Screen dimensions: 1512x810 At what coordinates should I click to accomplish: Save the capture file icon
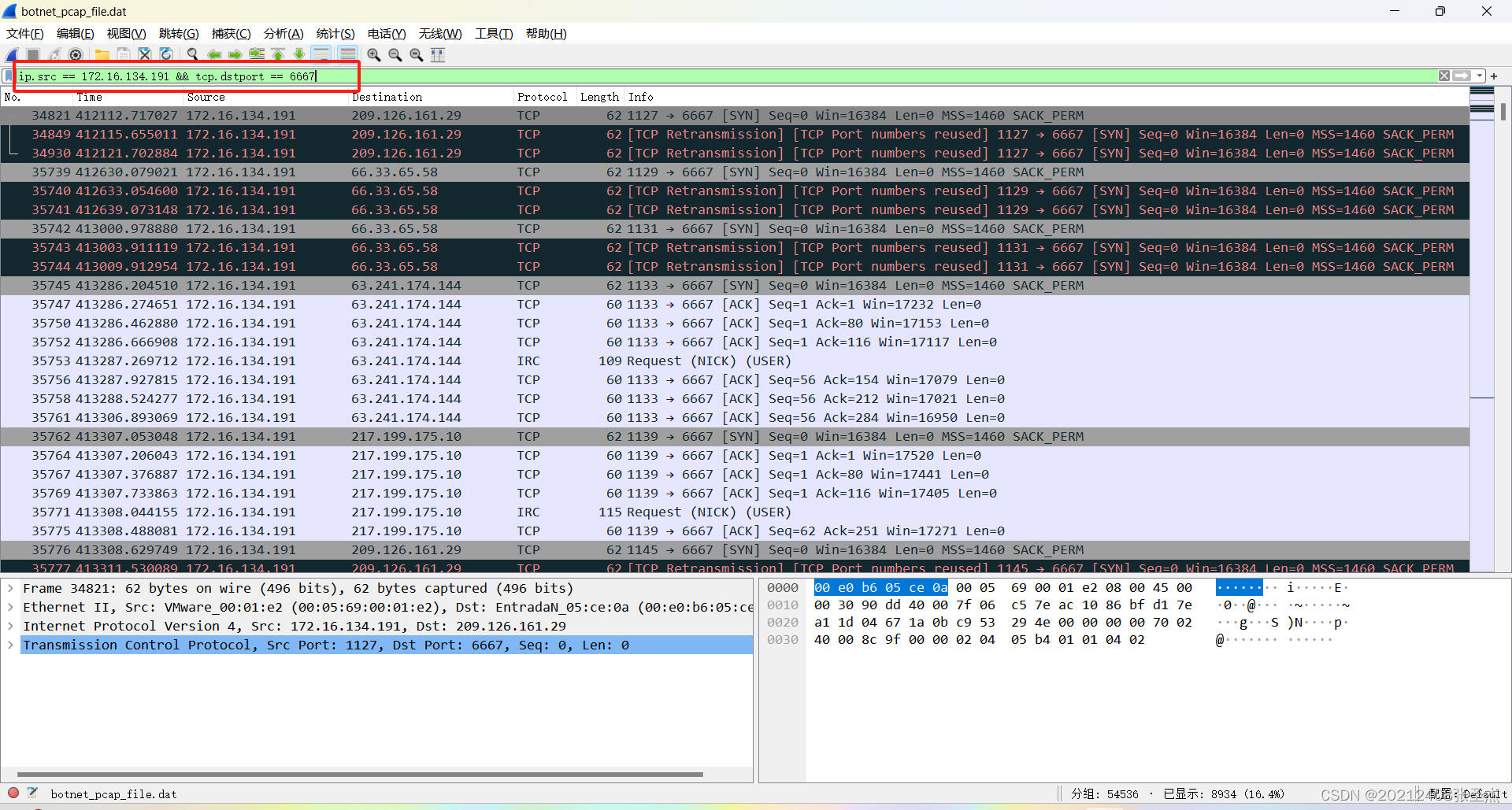coord(124,54)
